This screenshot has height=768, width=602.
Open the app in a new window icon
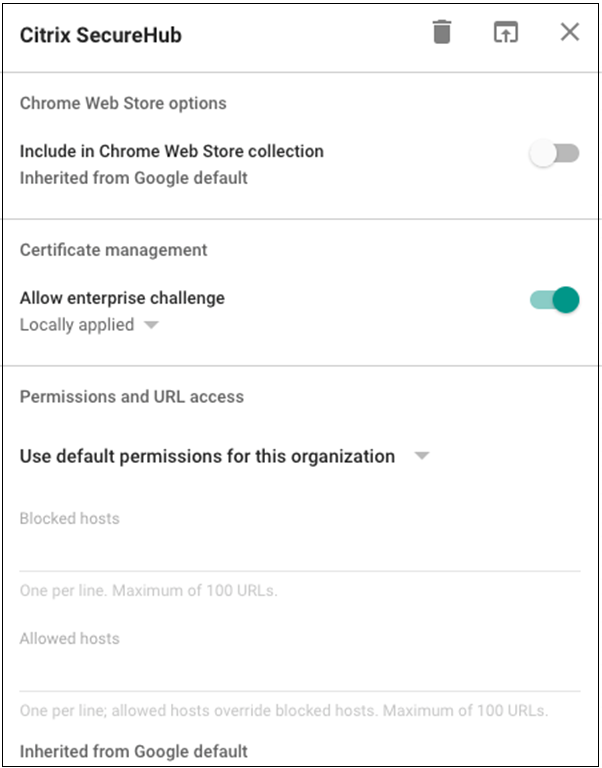coord(506,33)
